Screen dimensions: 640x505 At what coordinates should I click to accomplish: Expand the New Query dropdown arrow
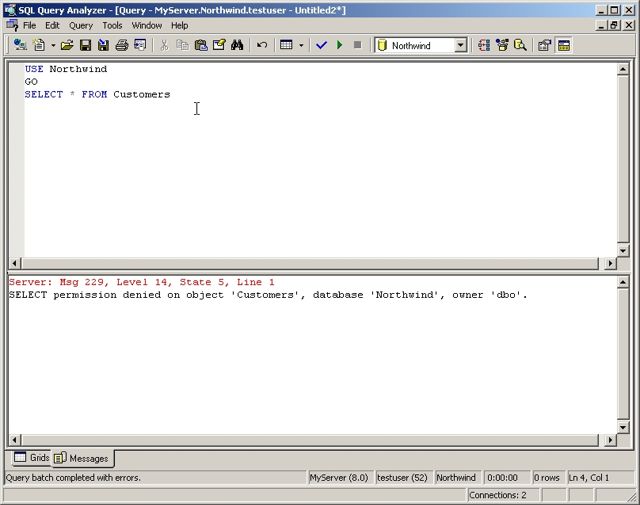[52, 45]
